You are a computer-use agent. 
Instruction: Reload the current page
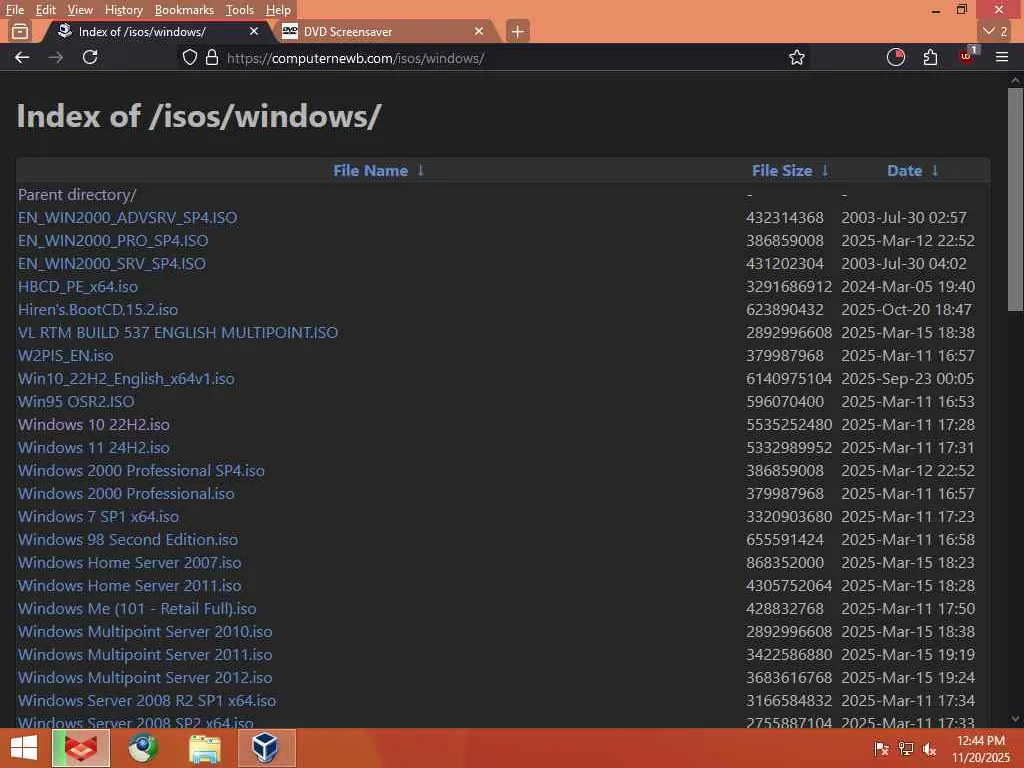coord(90,57)
